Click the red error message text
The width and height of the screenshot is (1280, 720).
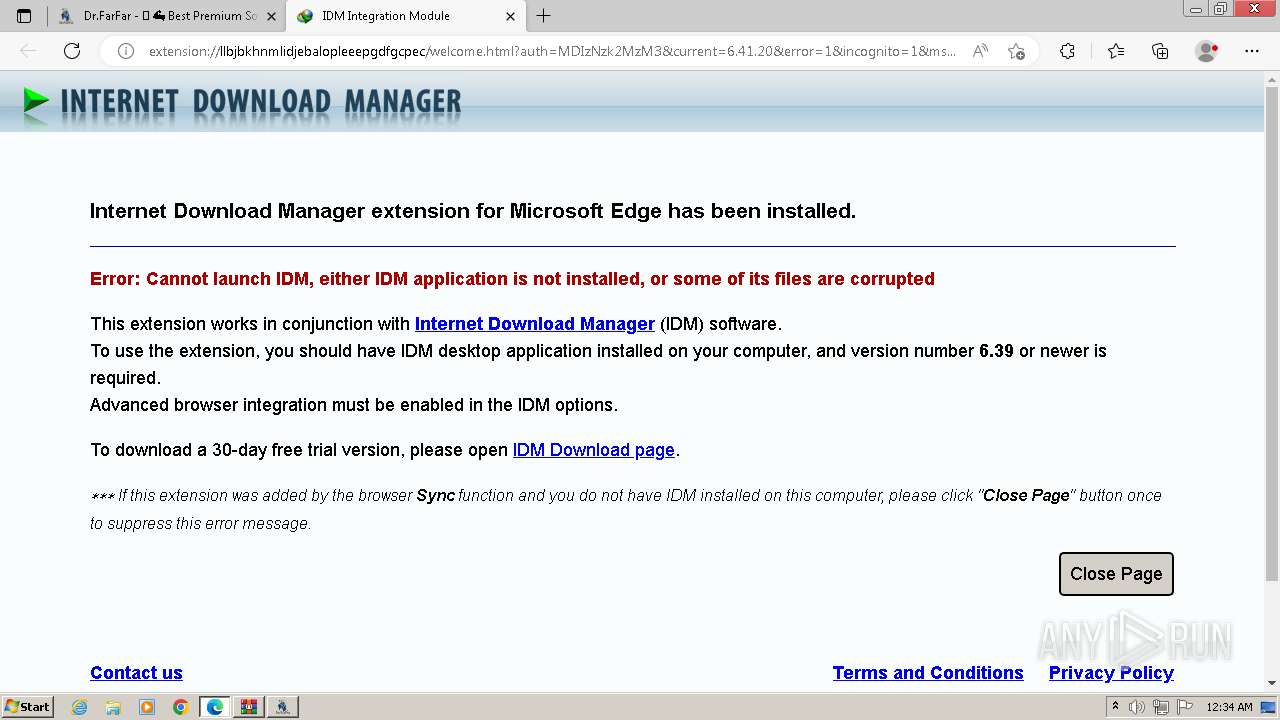click(512, 279)
